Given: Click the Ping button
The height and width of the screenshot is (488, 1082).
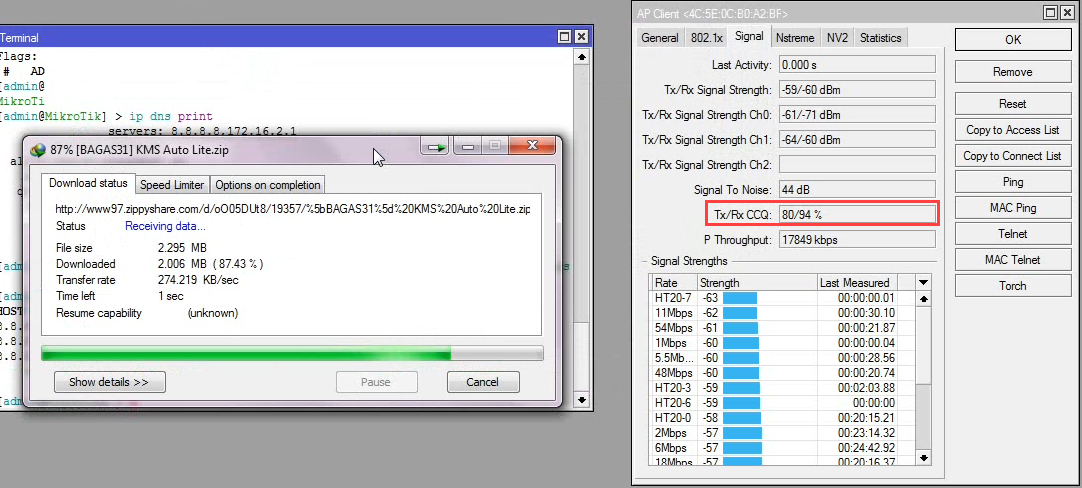Looking at the screenshot, I should click(x=1012, y=182).
